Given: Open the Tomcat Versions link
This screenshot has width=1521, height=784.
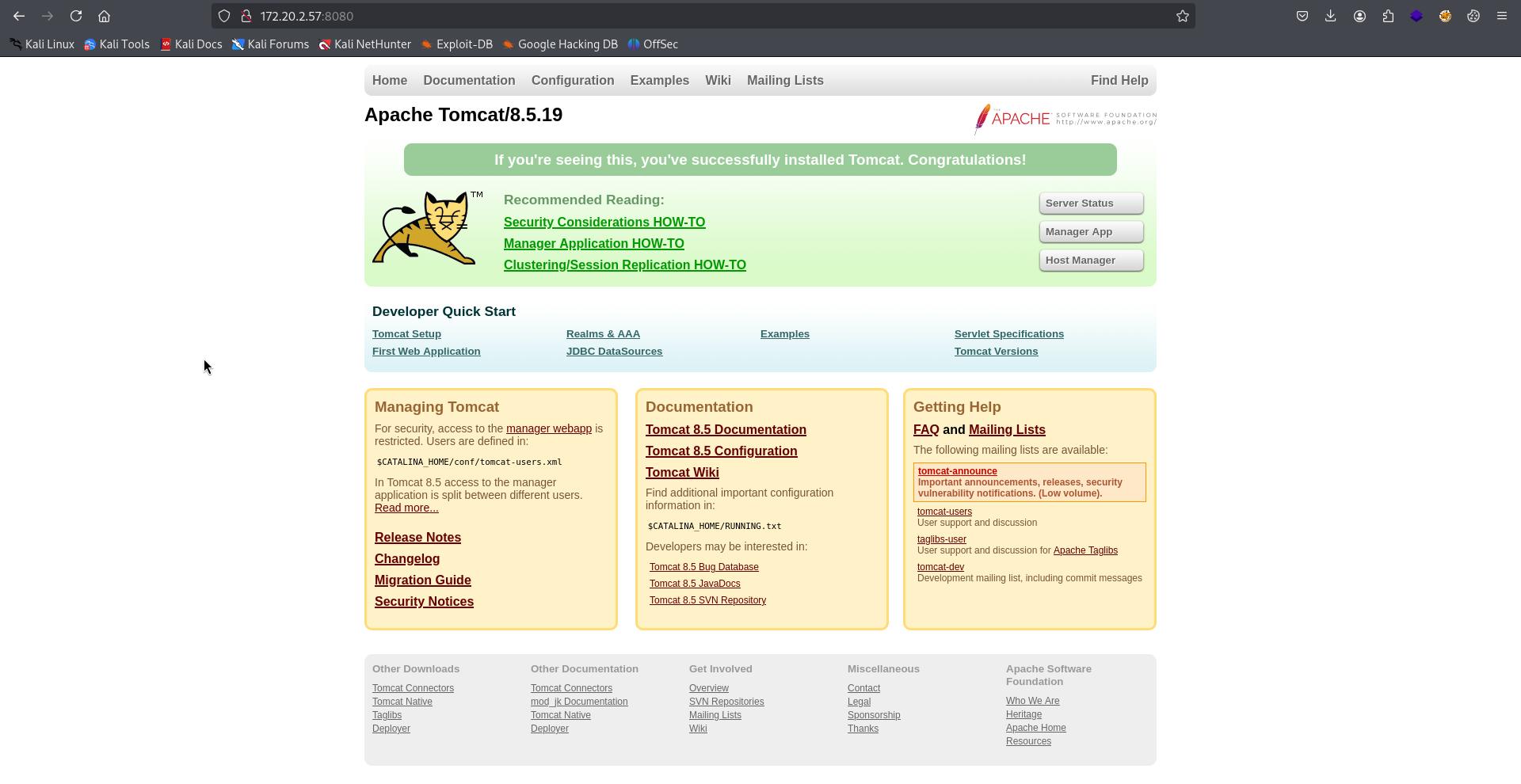Looking at the screenshot, I should coord(996,352).
